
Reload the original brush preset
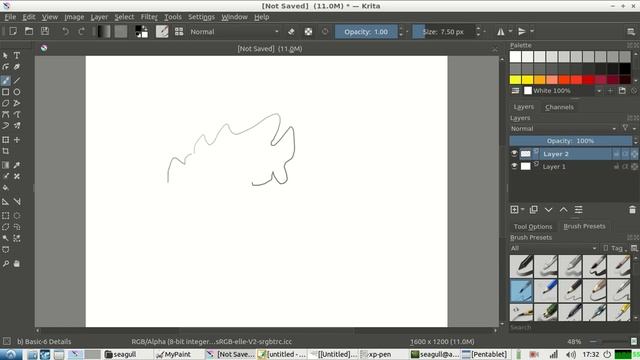pyautogui.click(x=325, y=31)
